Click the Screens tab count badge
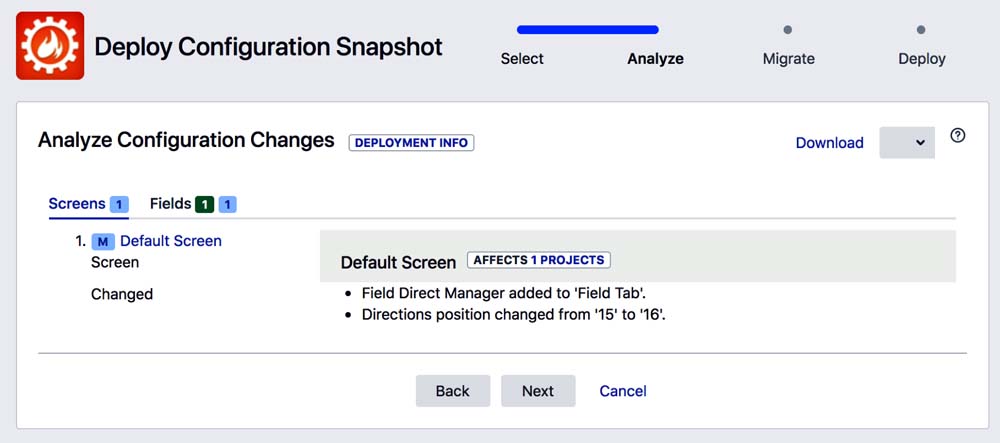 click(119, 204)
